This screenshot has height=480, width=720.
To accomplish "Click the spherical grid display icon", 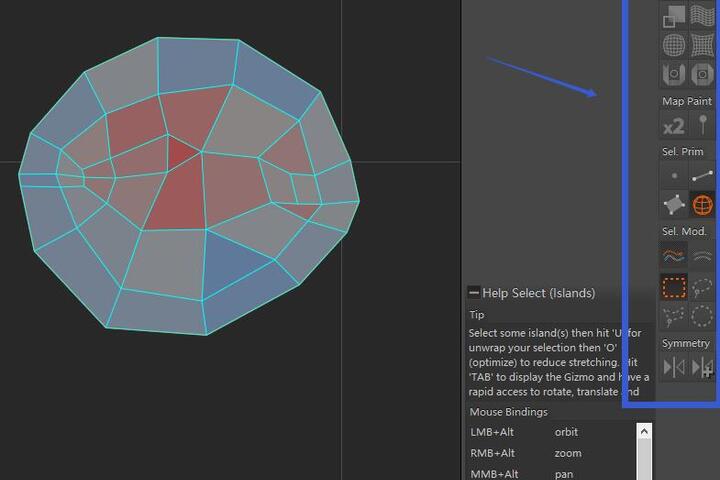I will pyautogui.click(x=674, y=45).
